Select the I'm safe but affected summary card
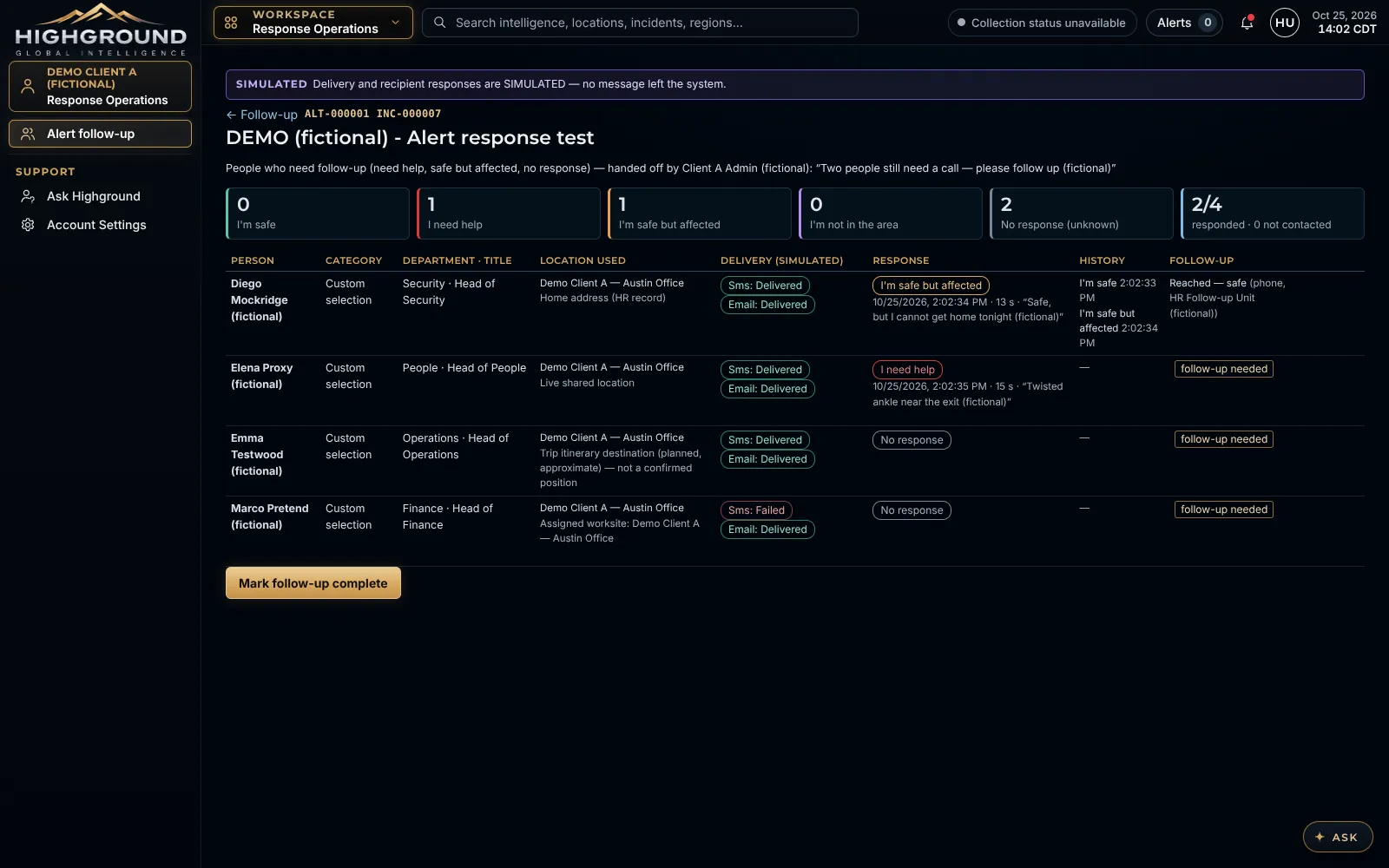This screenshot has width=1389, height=868. click(x=700, y=214)
